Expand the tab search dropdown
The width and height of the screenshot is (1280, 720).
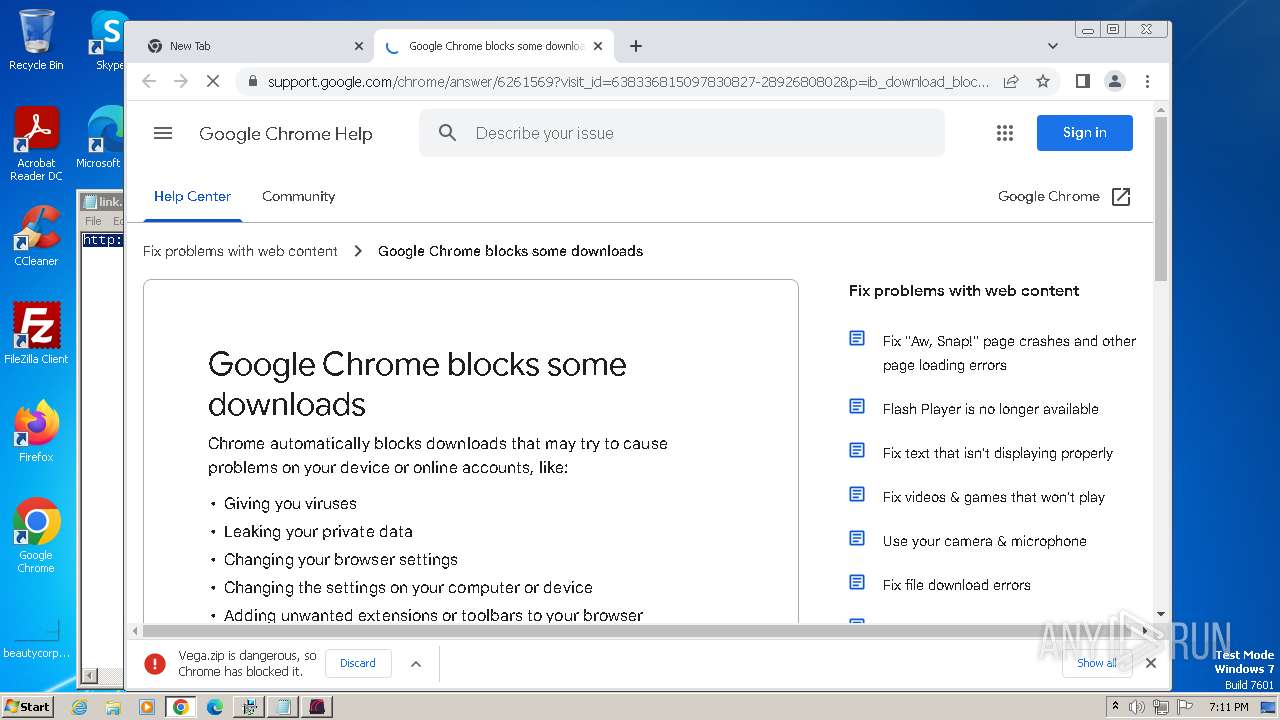(x=1052, y=46)
